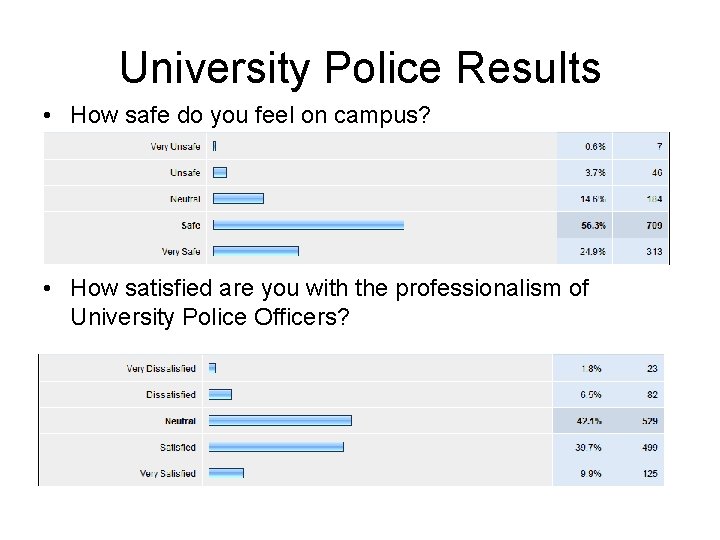
Task: Select the campus safety question text
Action: (250, 116)
